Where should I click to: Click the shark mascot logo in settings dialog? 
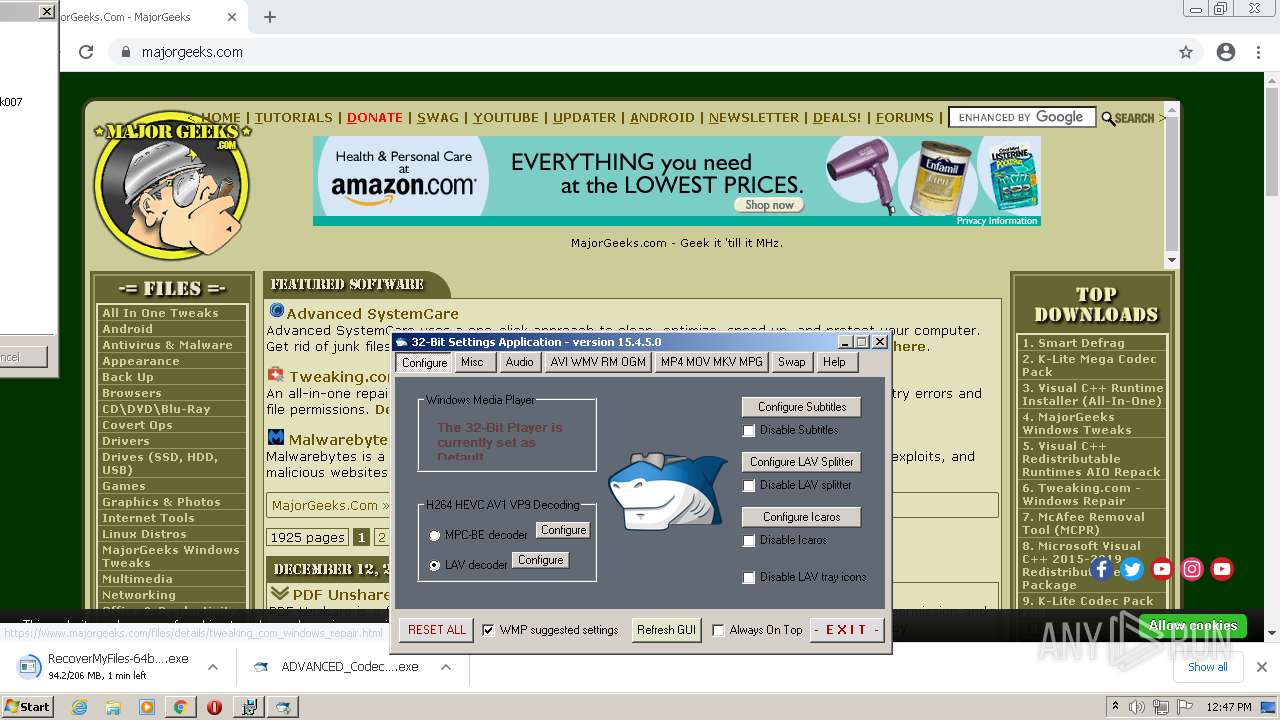coord(667,490)
